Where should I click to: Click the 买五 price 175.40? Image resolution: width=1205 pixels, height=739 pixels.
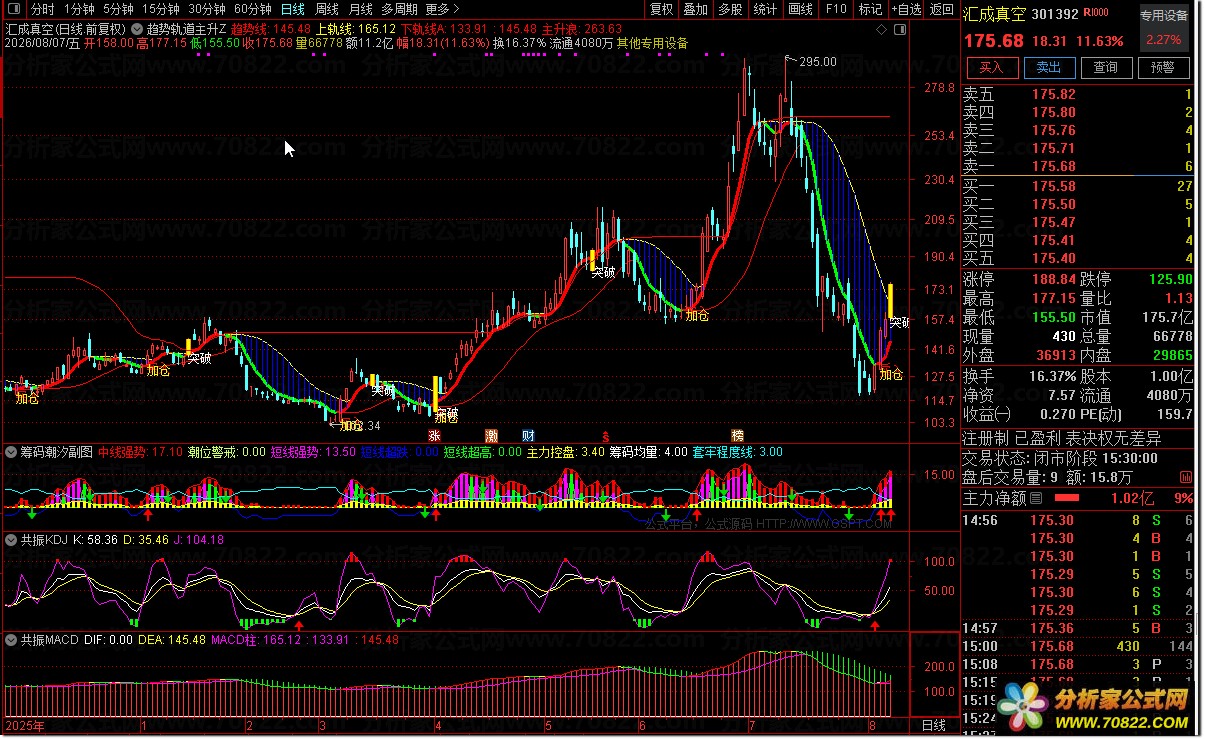[1054, 258]
